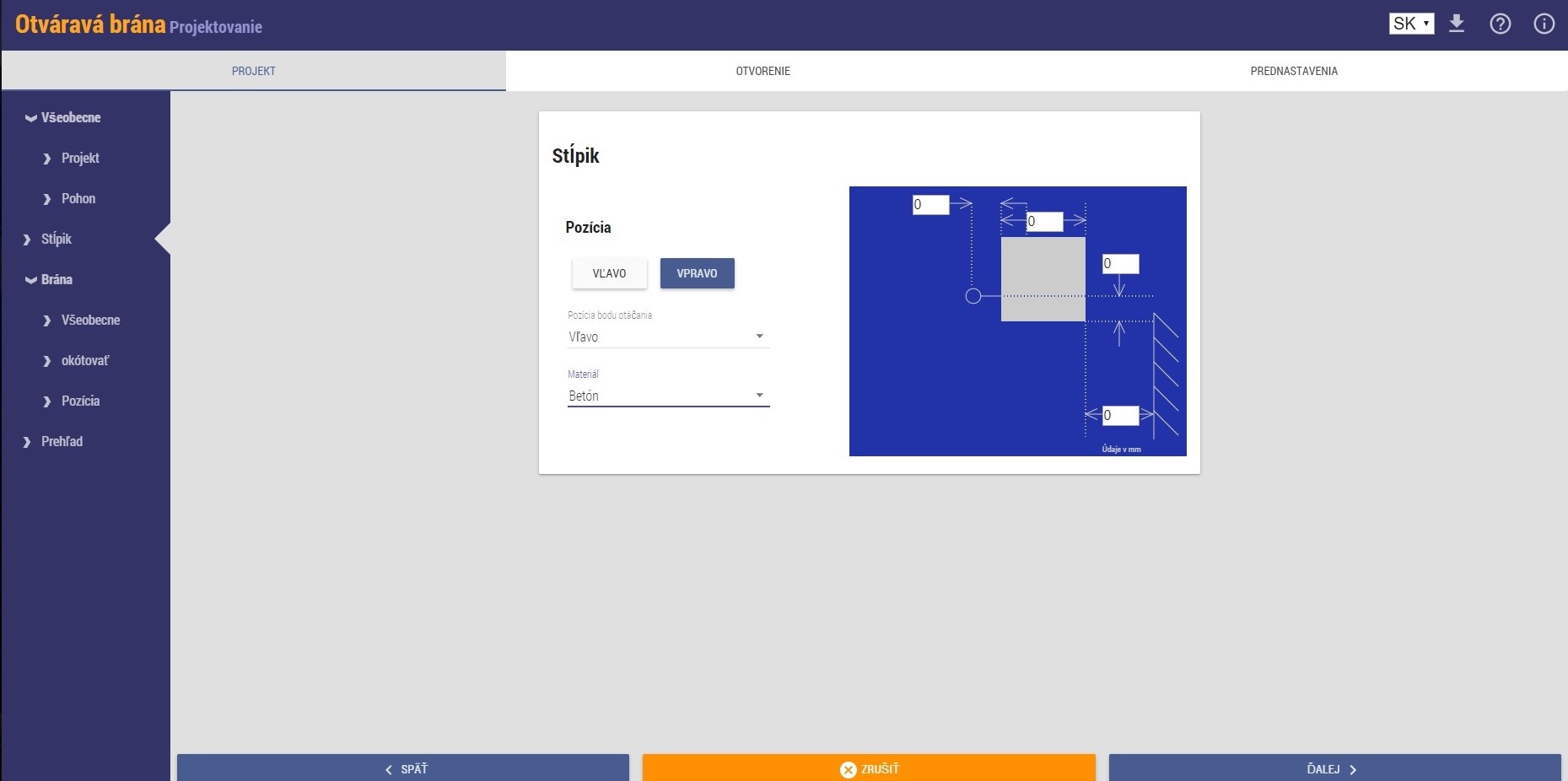Switch to the OTVORENIE tab
The width and height of the screenshot is (1568, 781).
(x=762, y=71)
